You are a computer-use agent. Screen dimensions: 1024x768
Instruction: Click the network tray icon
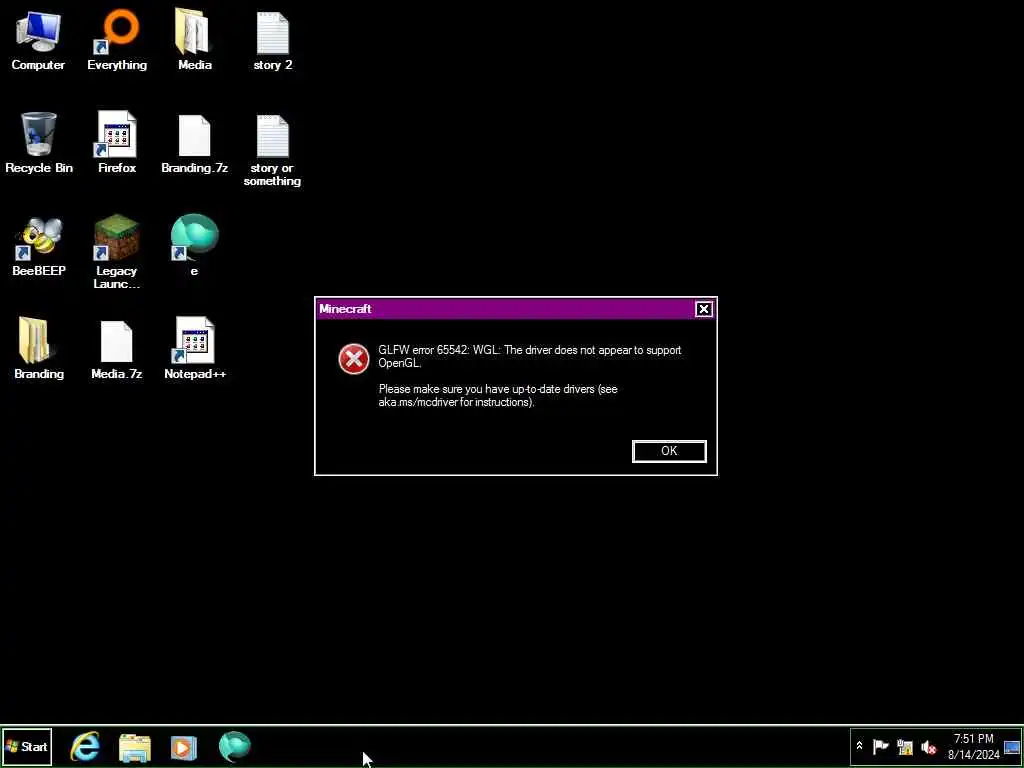904,746
